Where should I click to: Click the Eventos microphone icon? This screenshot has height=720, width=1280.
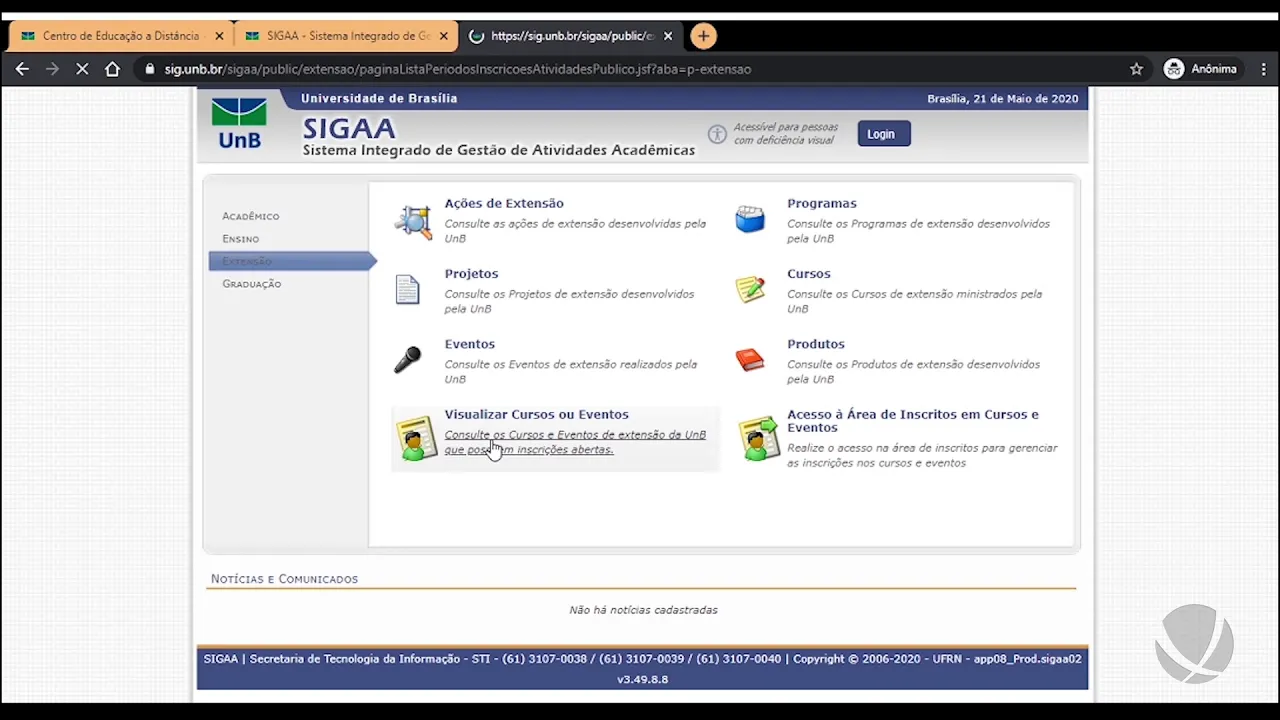(x=407, y=360)
